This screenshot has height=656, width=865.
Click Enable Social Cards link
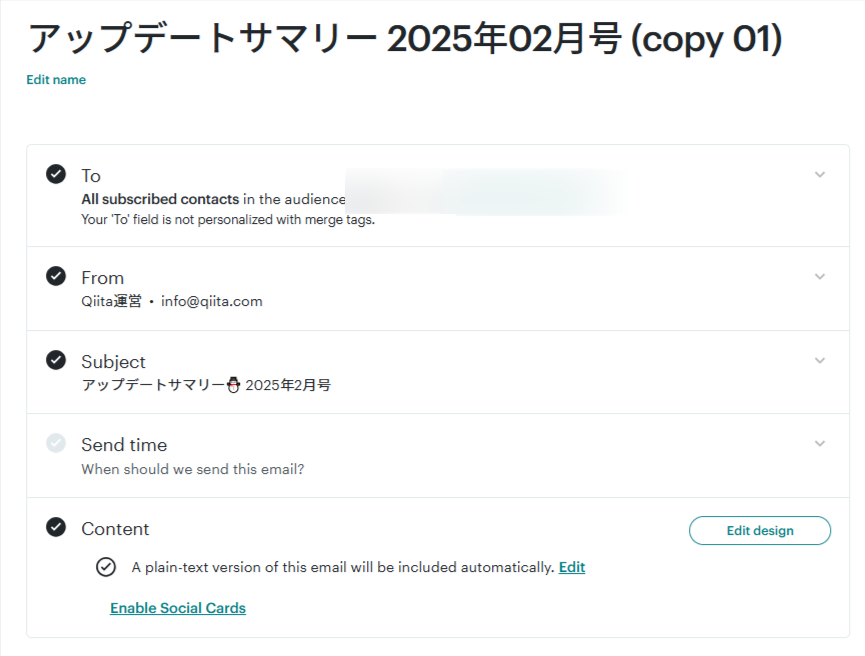point(178,608)
